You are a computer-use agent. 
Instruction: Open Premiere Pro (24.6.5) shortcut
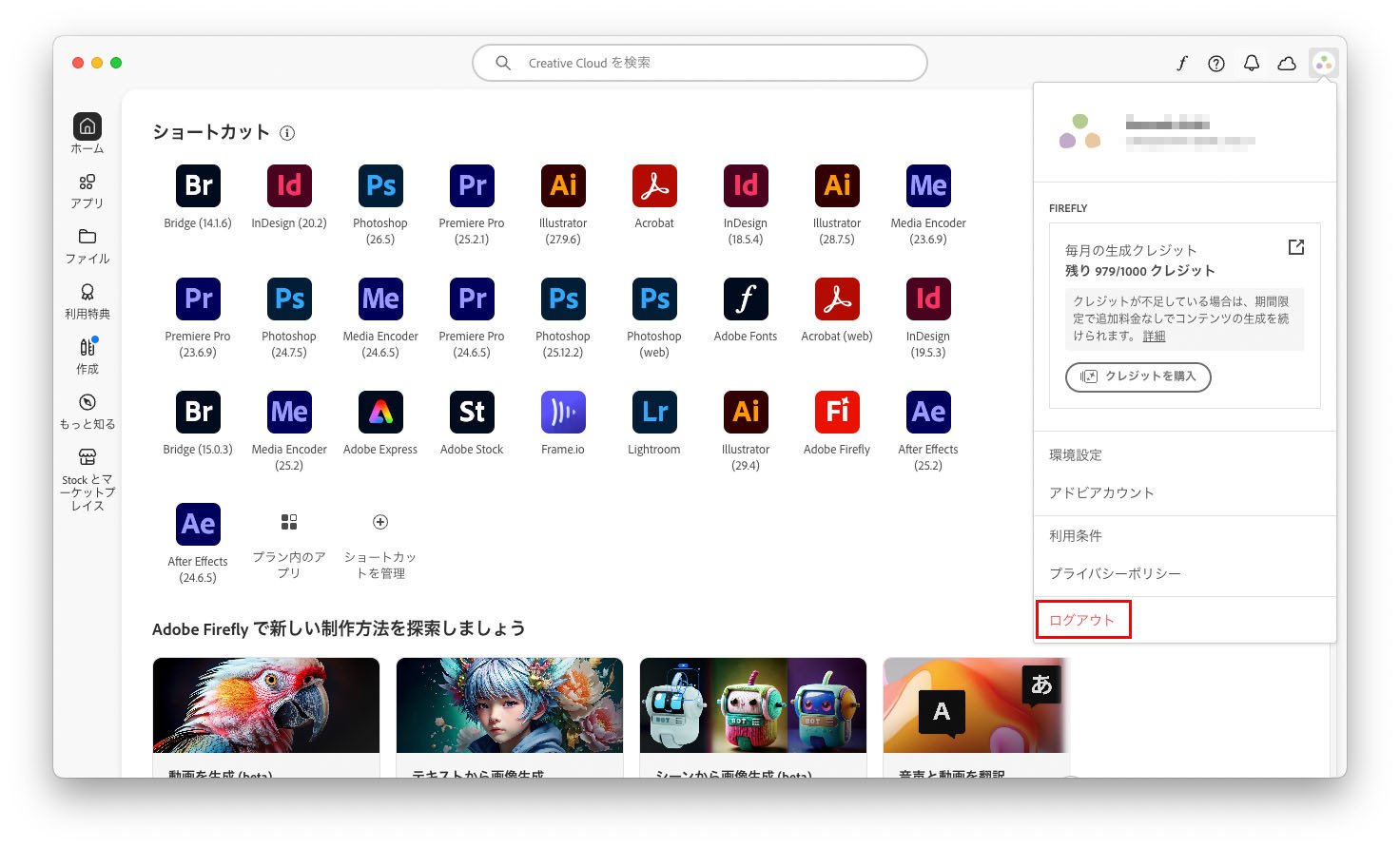tap(472, 299)
